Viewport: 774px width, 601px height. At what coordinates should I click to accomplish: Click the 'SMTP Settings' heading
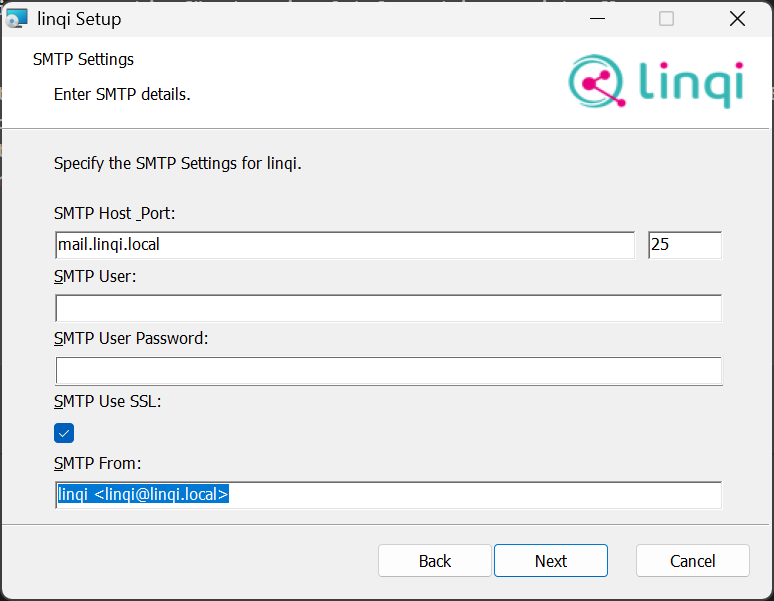83,60
